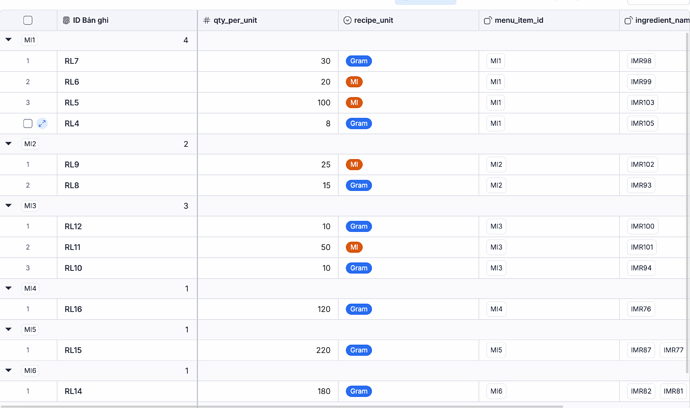Select the RL16 quantity cell showing 120
This screenshot has width=690, height=408.
pyautogui.click(x=268, y=309)
